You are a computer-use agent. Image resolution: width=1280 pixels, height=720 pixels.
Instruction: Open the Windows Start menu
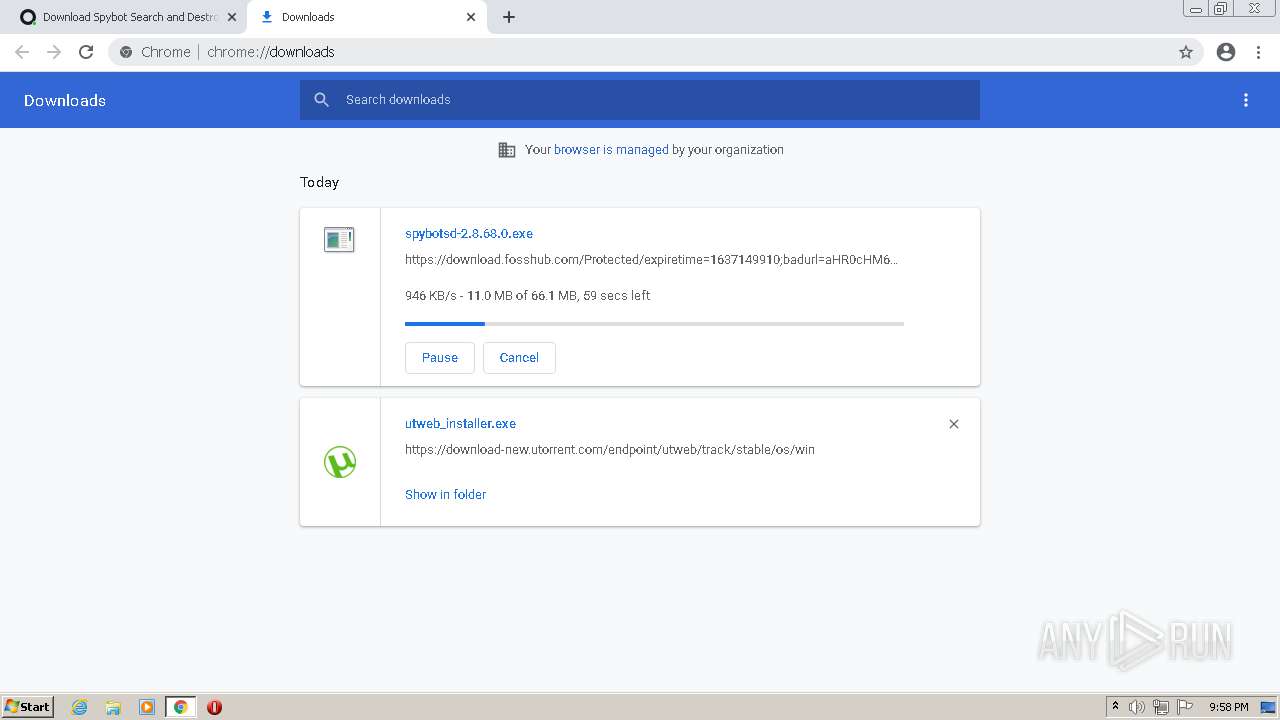pos(28,707)
